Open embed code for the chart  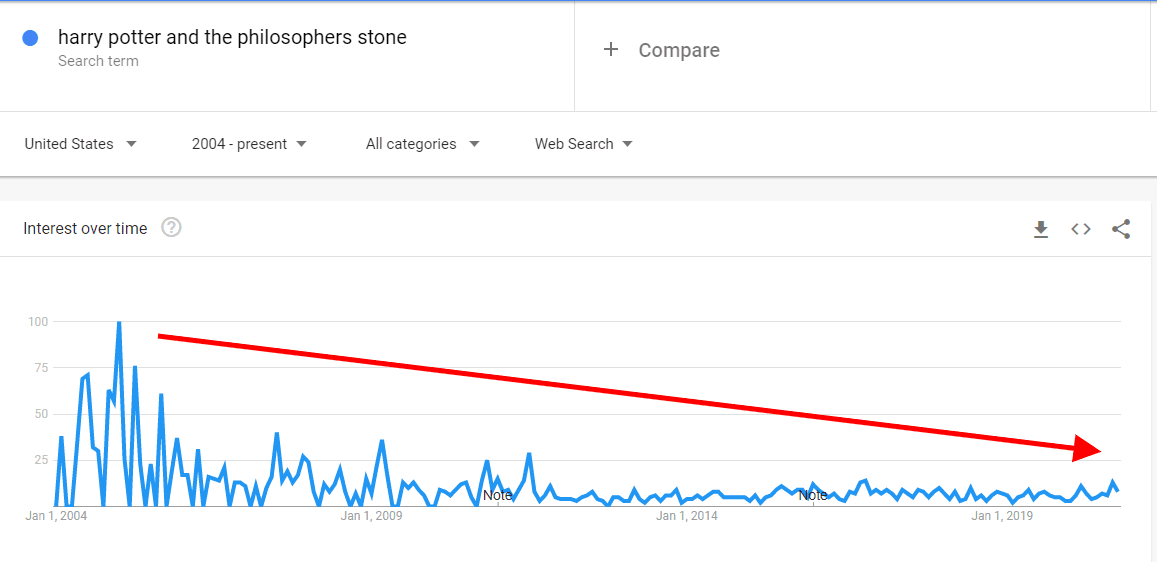[x=1081, y=229]
